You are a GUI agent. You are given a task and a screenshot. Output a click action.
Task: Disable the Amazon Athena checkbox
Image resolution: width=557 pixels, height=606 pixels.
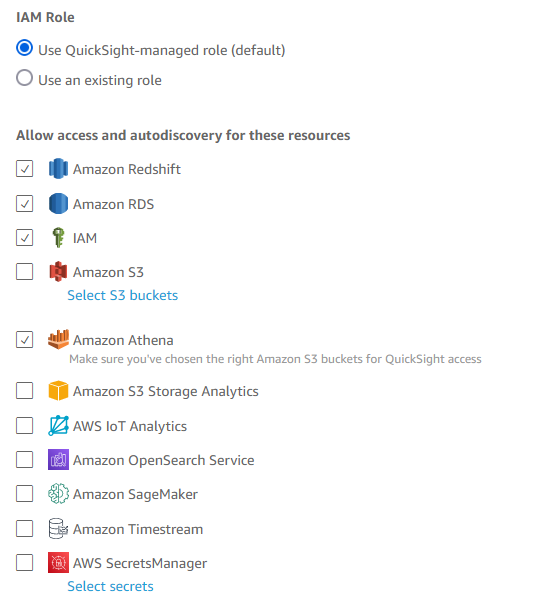24,340
